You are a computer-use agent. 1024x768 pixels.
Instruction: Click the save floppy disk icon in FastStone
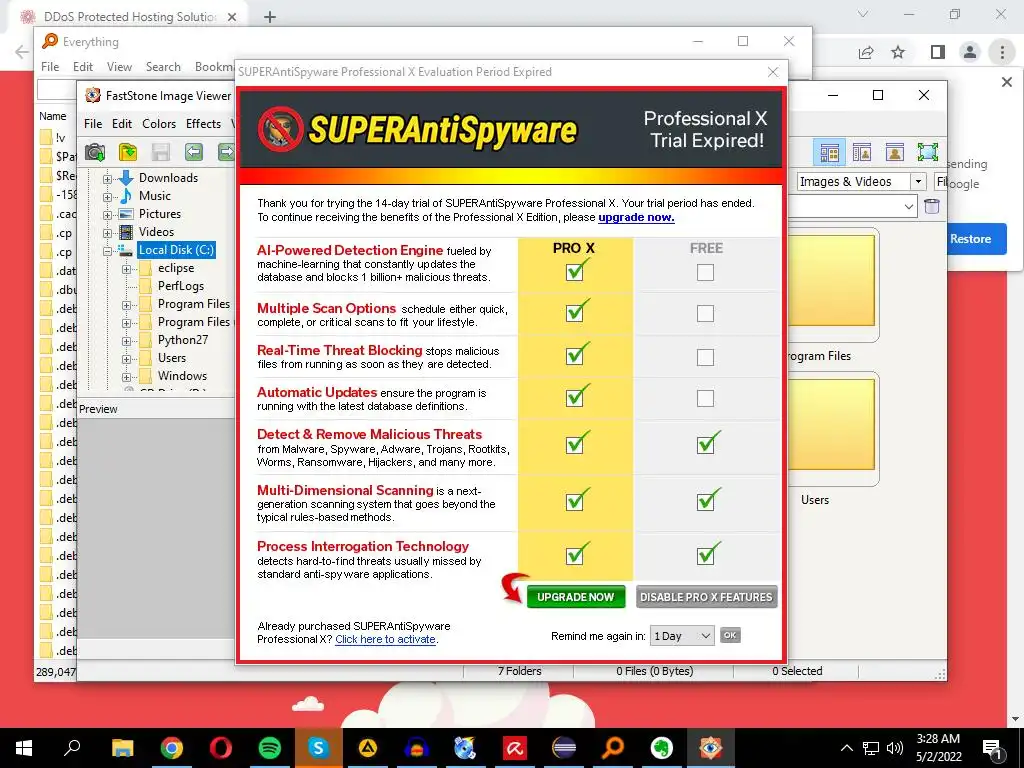[x=160, y=152]
